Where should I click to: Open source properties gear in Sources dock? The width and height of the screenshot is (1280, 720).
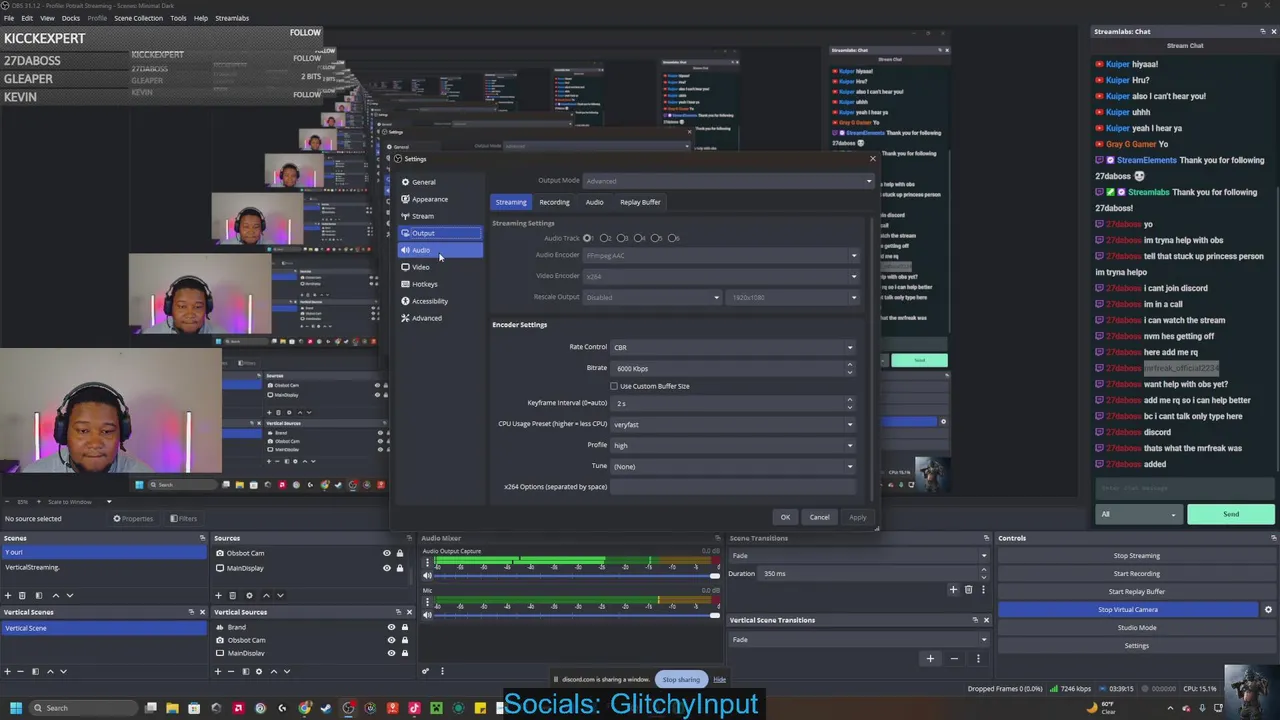tap(249, 595)
